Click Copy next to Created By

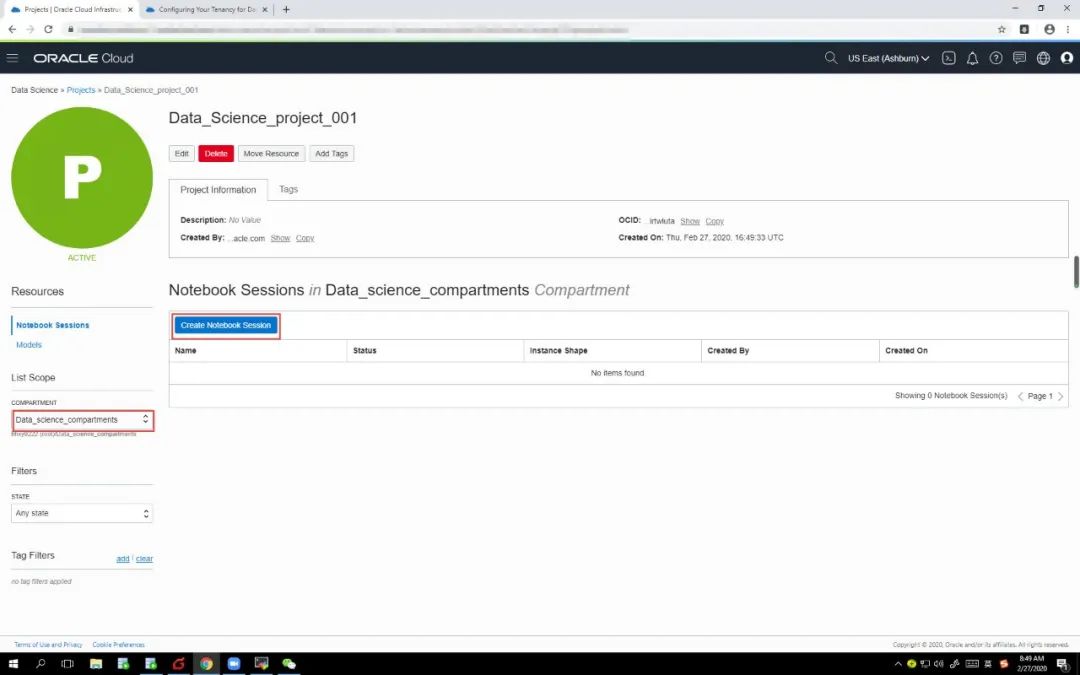305,238
